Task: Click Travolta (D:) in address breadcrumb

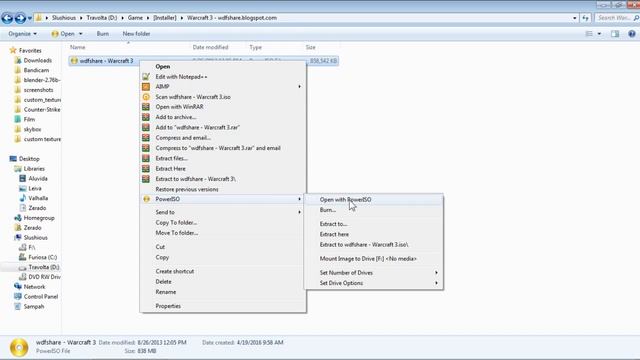Action: (x=102, y=18)
